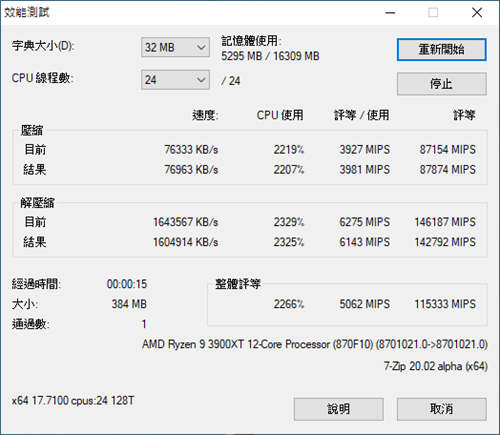Click the AMD Ryzen 9 3900XT processor text

pyautogui.click(x=315, y=344)
